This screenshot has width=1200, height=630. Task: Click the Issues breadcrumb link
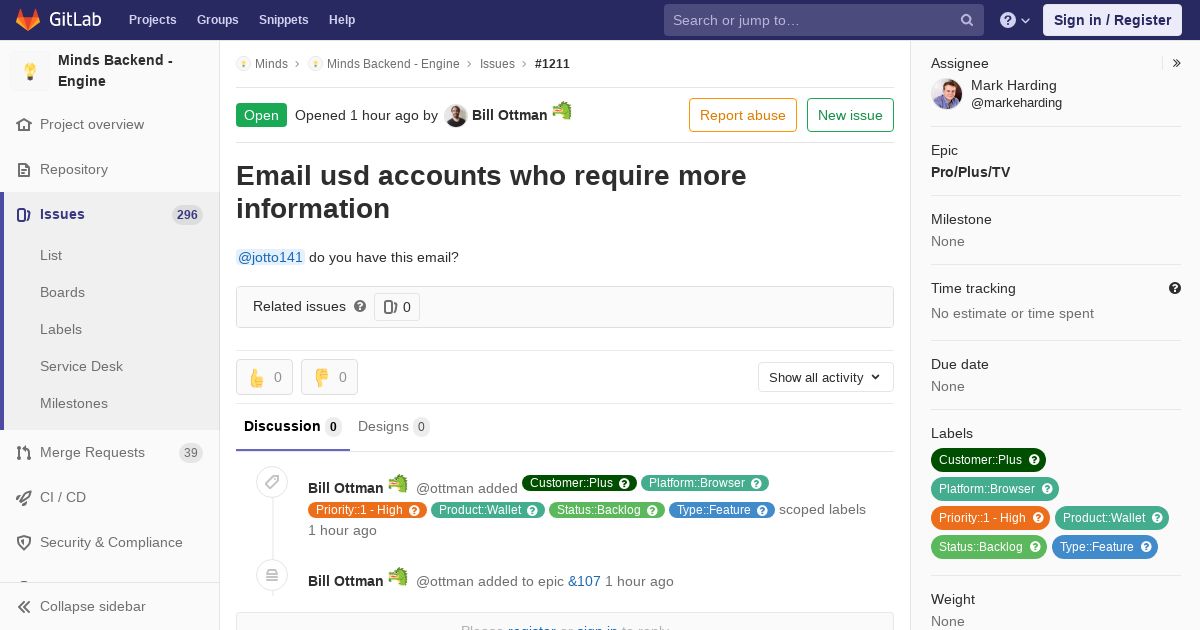[497, 64]
